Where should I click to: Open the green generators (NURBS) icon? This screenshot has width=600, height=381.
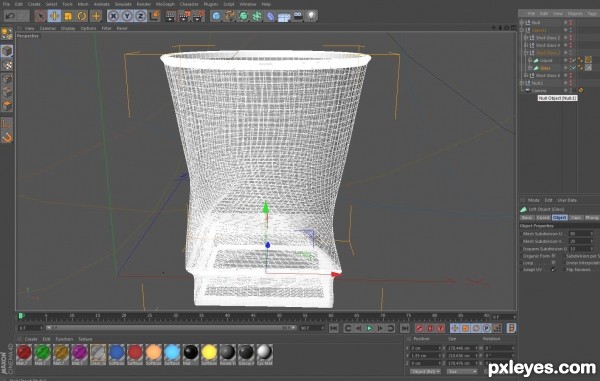point(243,16)
